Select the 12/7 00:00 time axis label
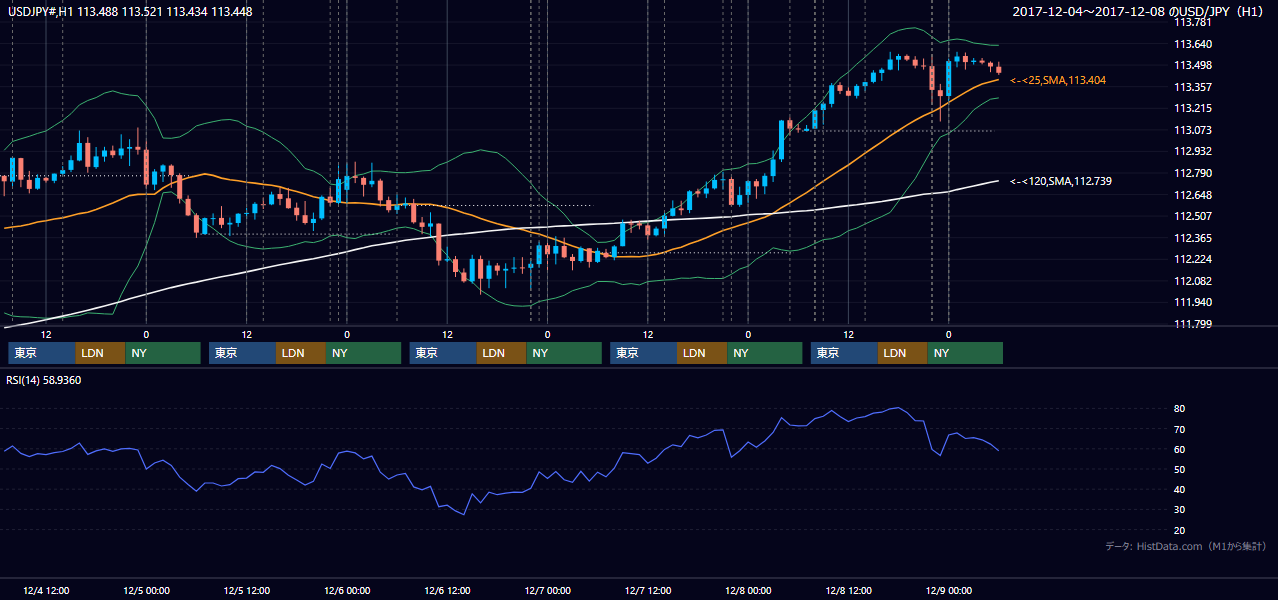This screenshot has width=1278, height=600. pos(547,590)
